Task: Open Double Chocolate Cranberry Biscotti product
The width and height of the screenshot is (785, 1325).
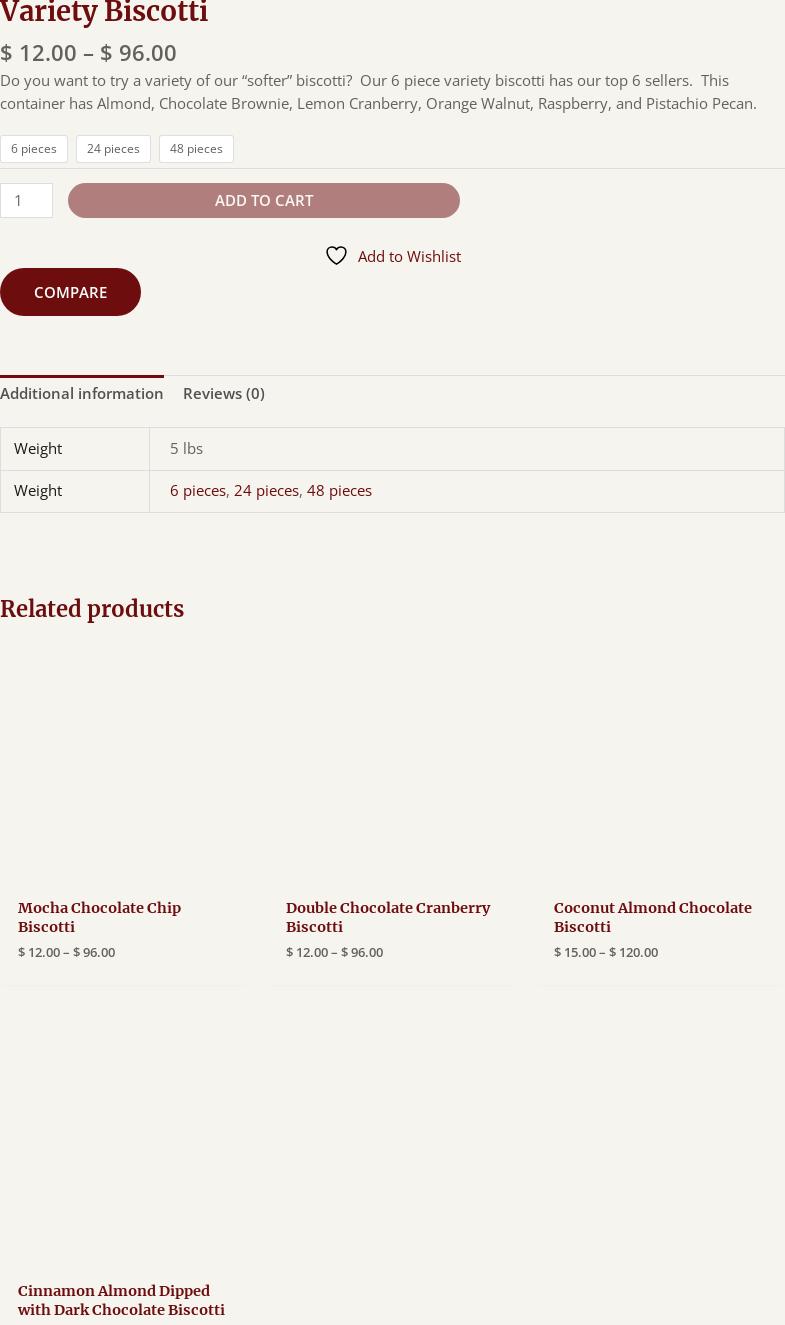Action: [387, 917]
